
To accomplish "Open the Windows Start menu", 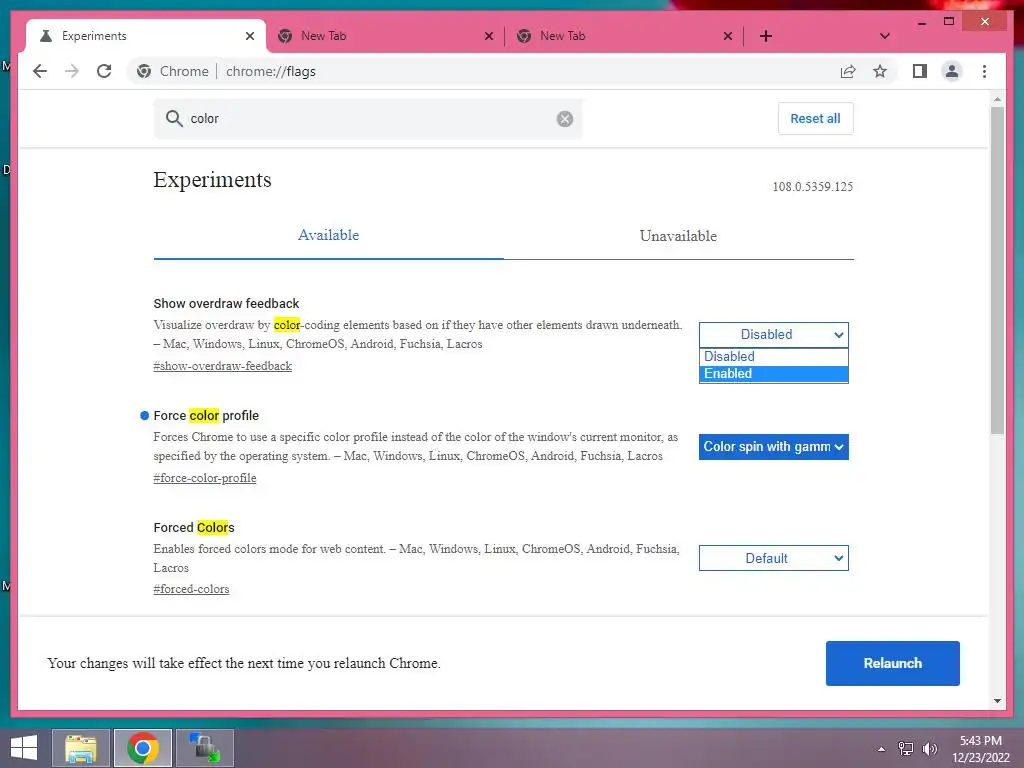I will point(24,748).
